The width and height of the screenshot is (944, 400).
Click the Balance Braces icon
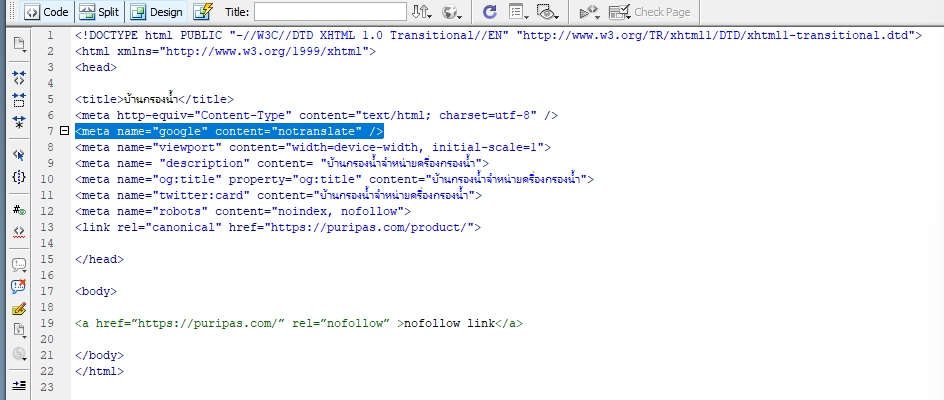point(19,177)
